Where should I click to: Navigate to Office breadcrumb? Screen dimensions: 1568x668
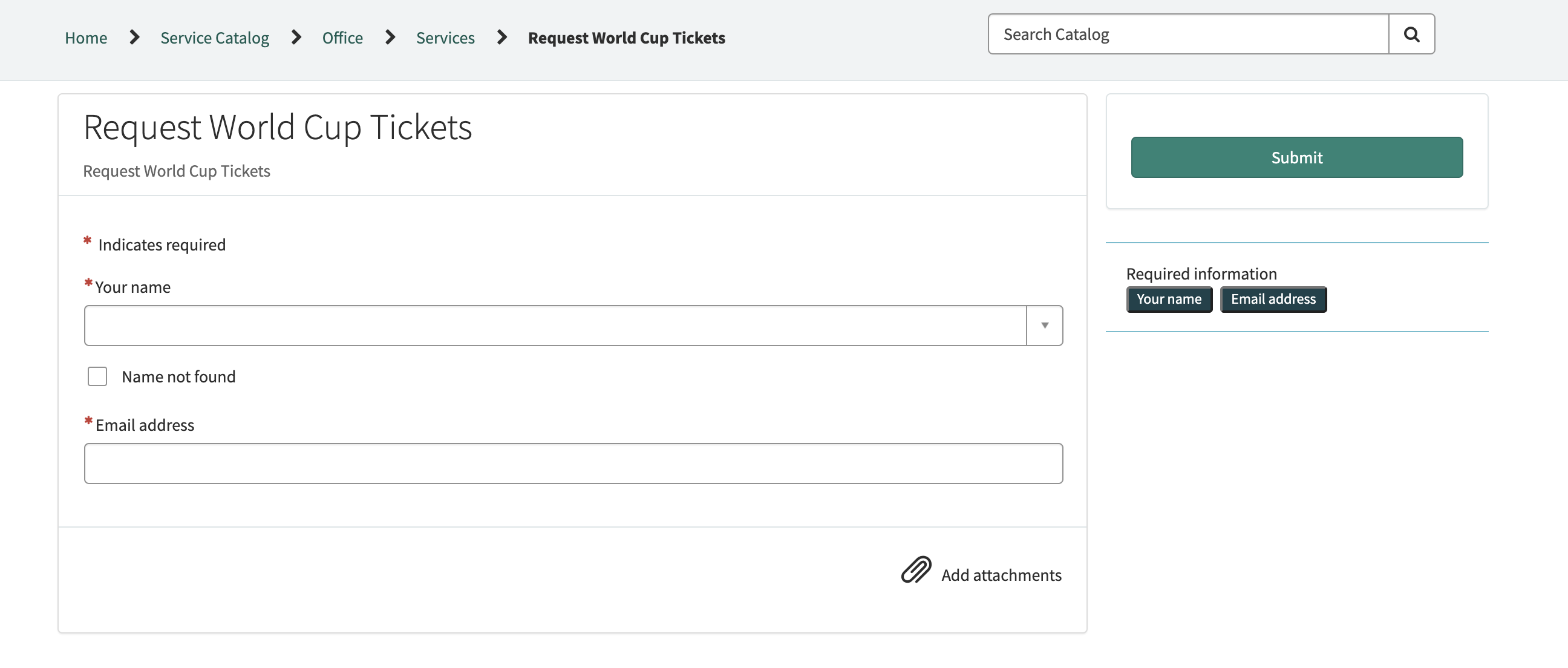click(x=342, y=38)
